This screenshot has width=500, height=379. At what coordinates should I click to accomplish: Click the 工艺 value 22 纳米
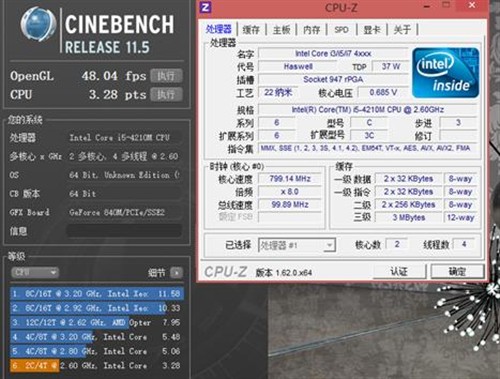[x=278, y=92]
